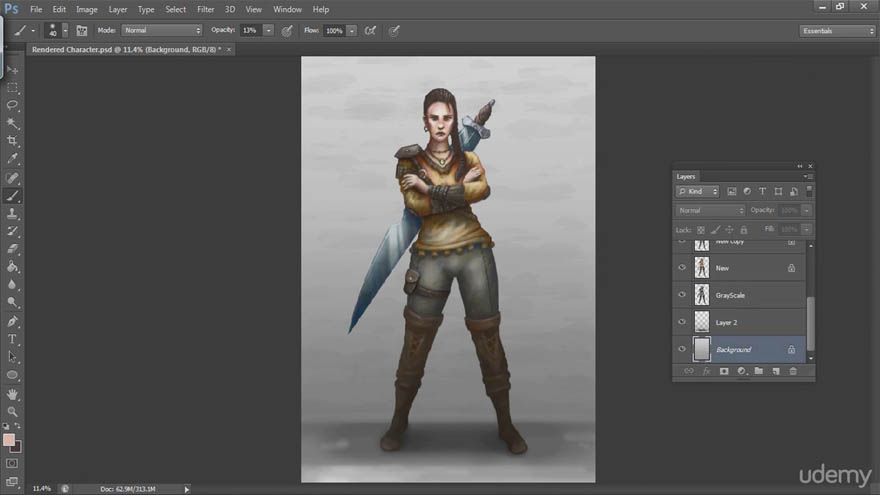This screenshot has width=880, height=495.
Task: Select the Path Selection tool
Action: [12, 357]
